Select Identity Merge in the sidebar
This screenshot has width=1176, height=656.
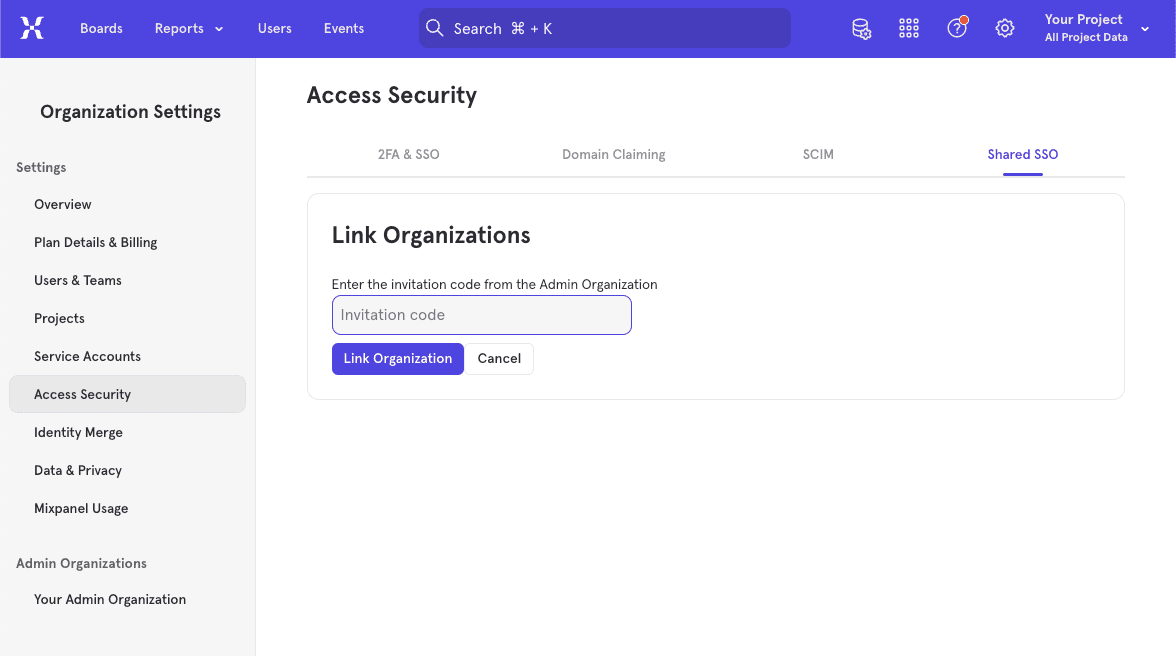coord(78,432)
